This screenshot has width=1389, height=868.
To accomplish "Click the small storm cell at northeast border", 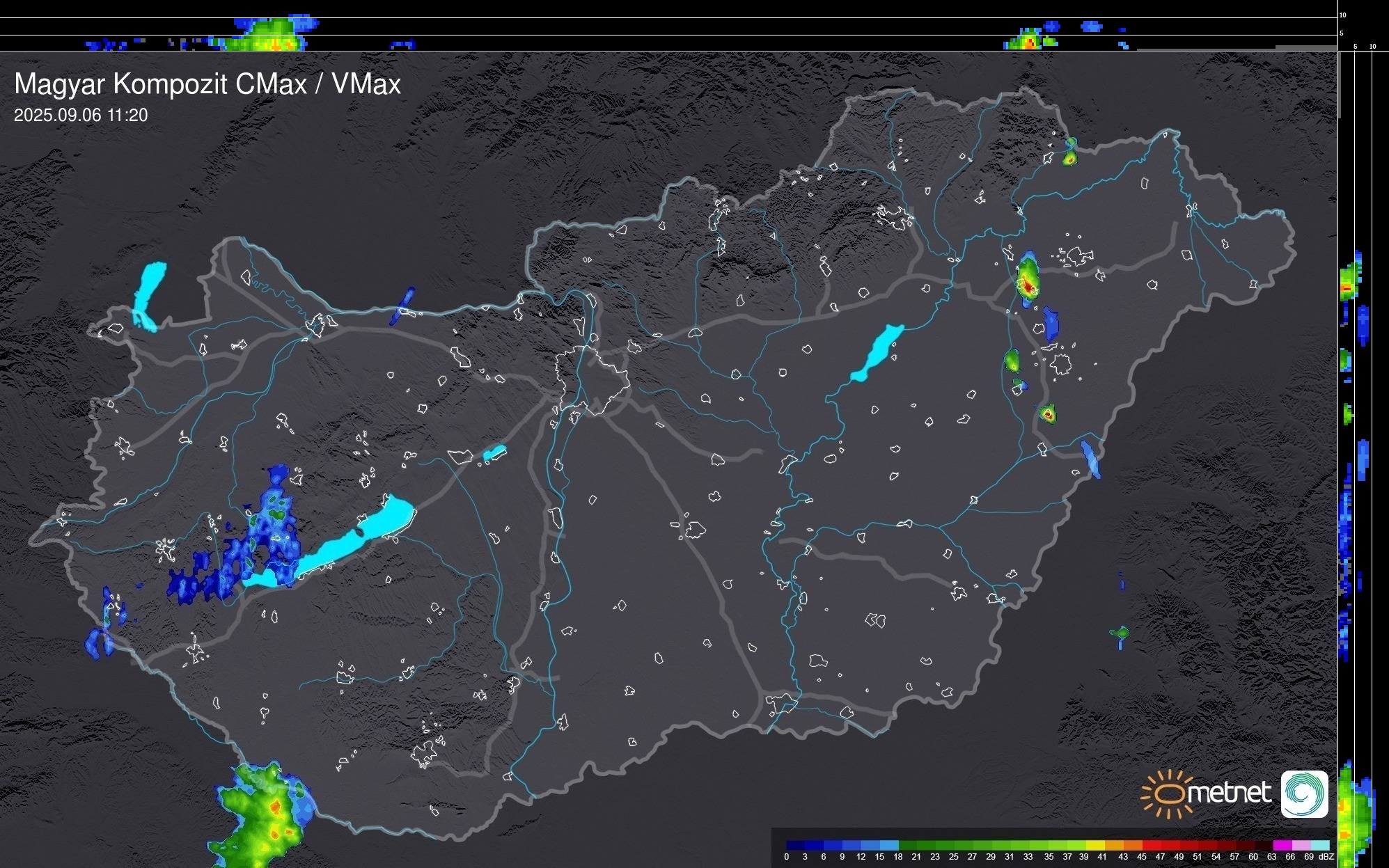I will point(1069,155).
